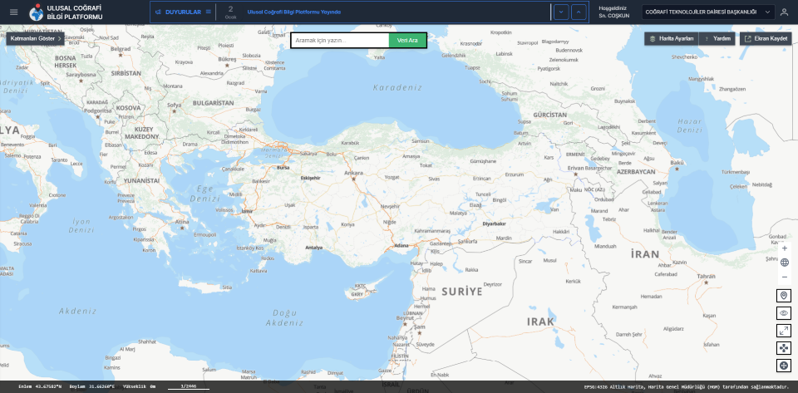Click the green Veri Ara button

tap(407, 40)
